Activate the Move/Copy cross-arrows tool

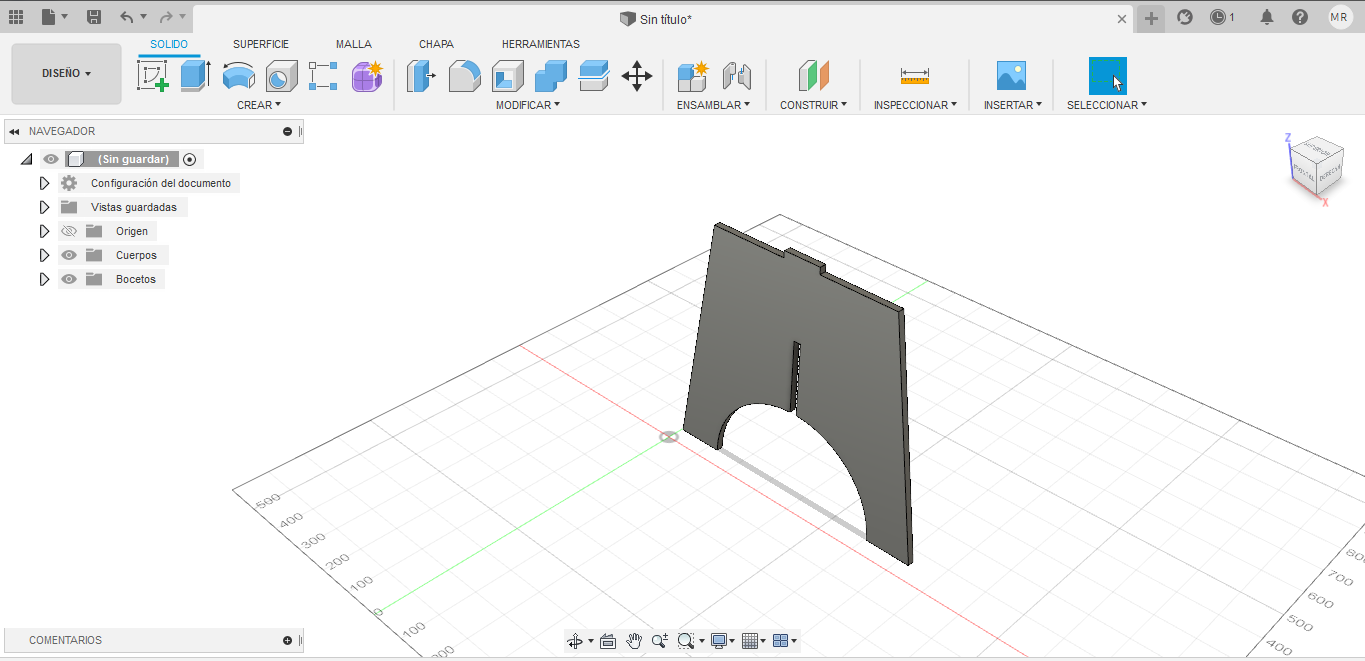click(x=637, y=76)
